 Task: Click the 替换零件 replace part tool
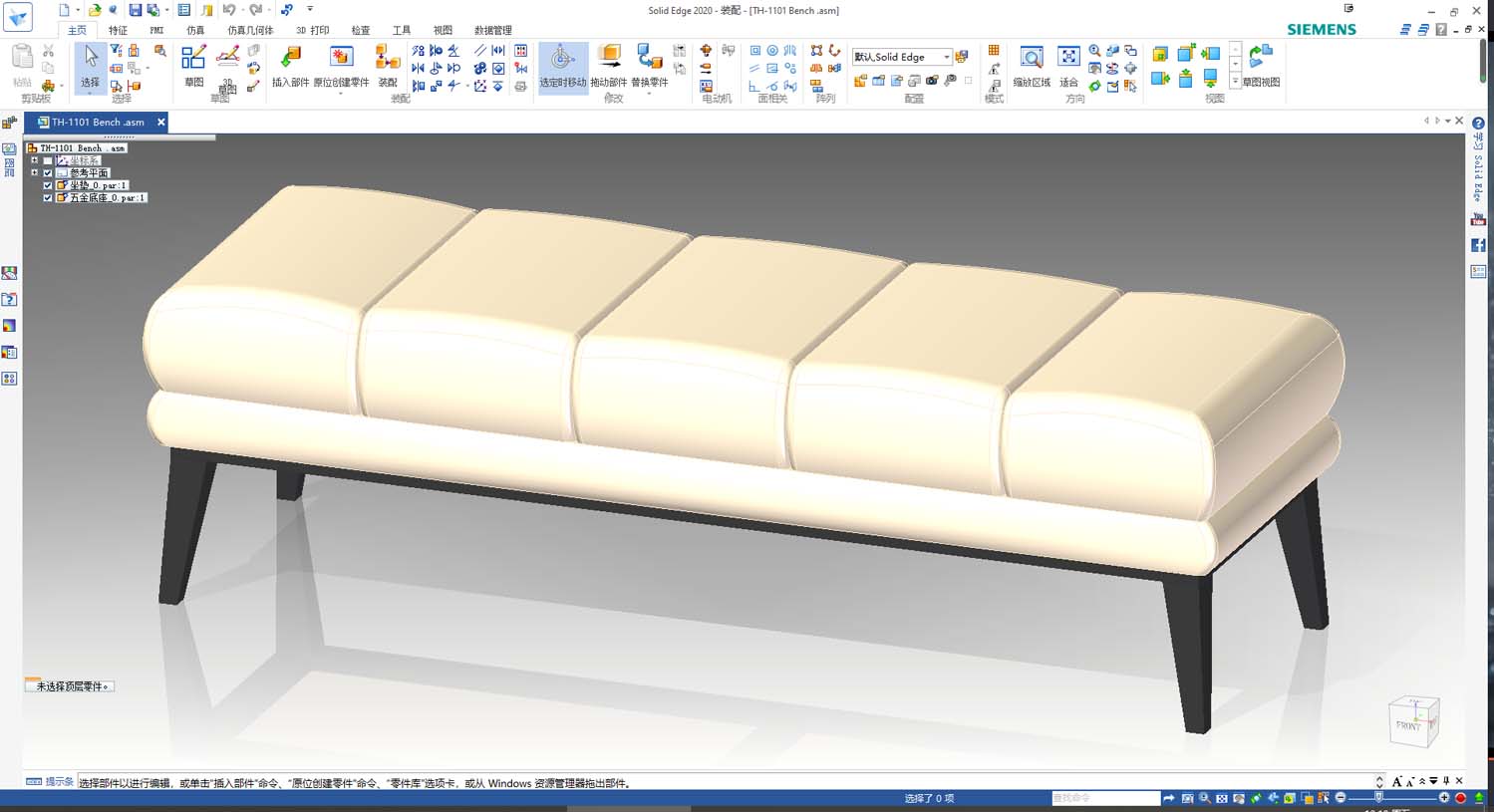coord(650,66)
